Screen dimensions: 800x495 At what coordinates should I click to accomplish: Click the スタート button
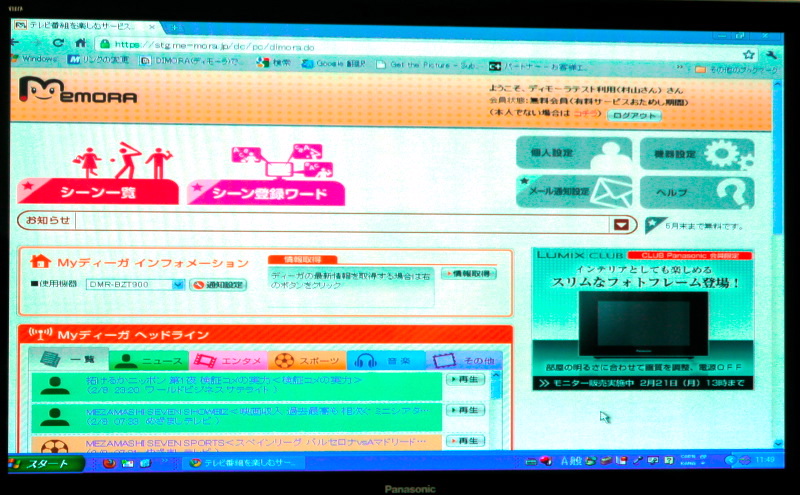pyautogui.click(x=46, y=463)
